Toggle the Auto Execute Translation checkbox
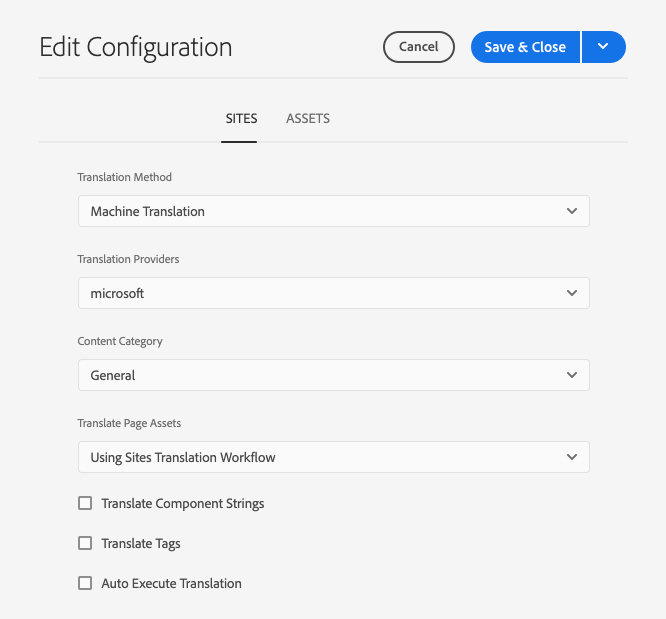Screen dimensions: 666x619 [85, 583]
